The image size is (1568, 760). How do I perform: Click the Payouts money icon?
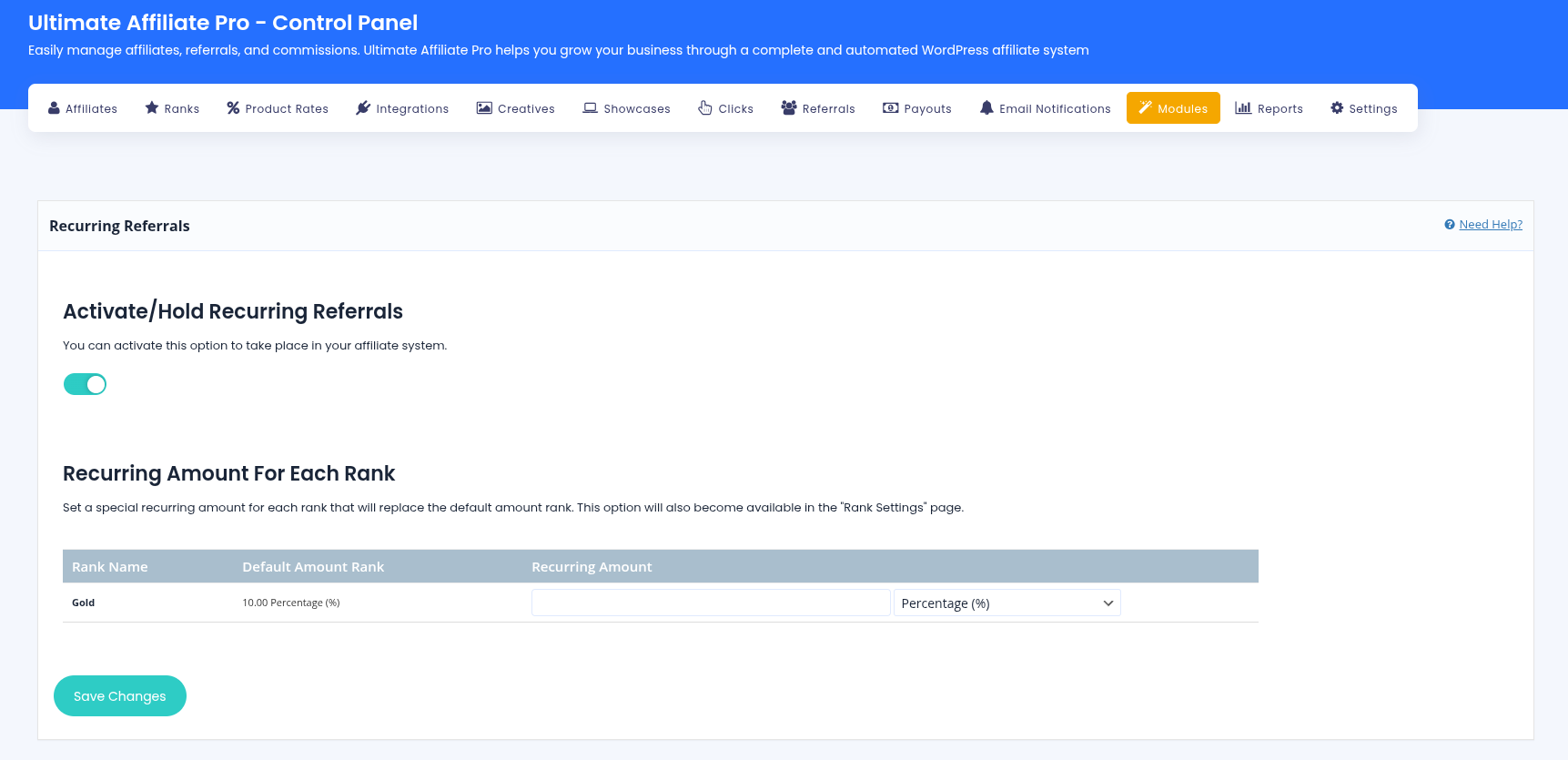[891, 108]
